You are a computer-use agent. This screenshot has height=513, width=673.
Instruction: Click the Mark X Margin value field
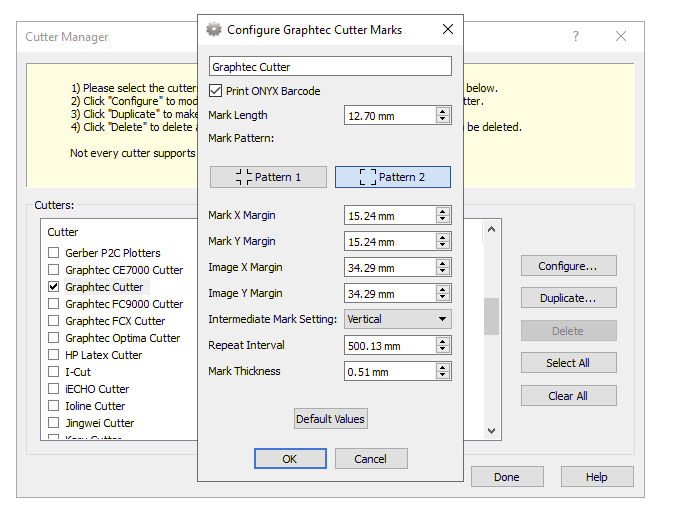[x=390, y=216]
